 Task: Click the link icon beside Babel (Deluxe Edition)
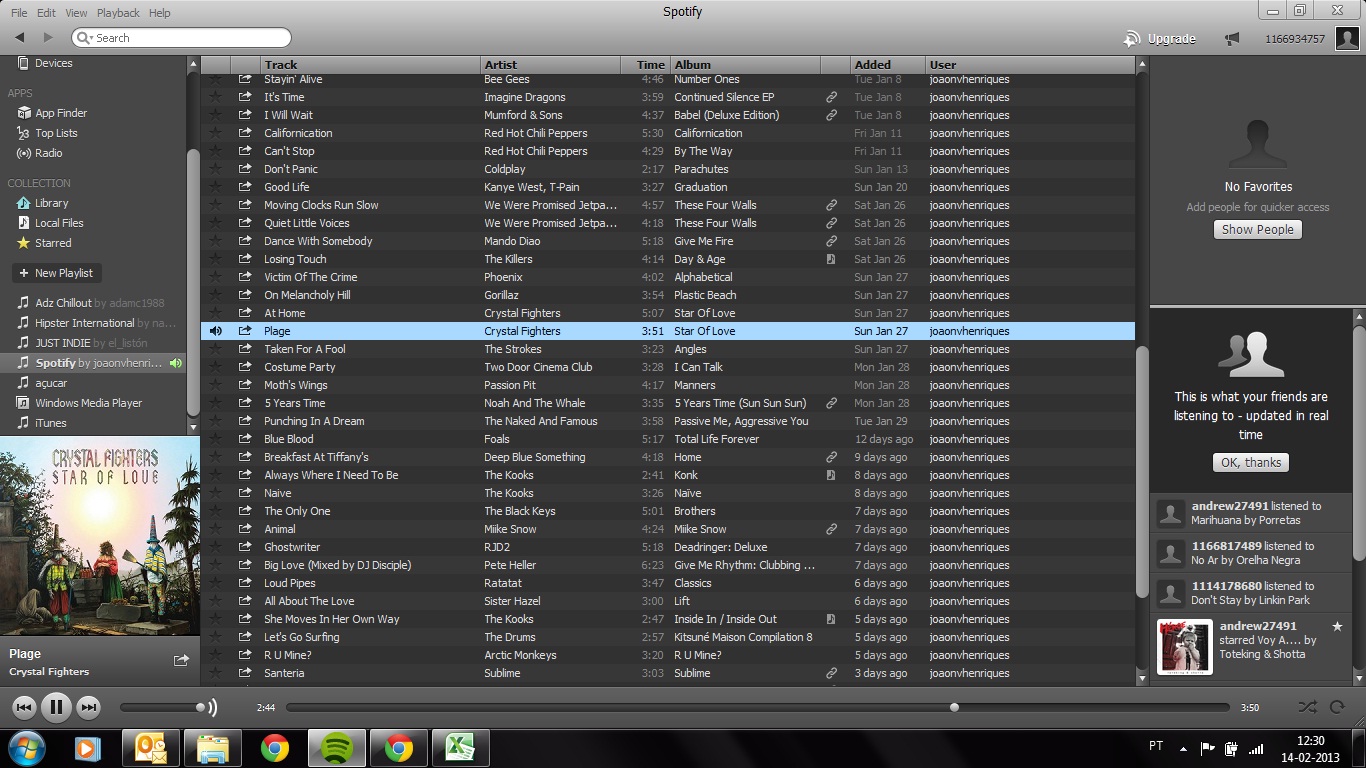pos(831,115)
